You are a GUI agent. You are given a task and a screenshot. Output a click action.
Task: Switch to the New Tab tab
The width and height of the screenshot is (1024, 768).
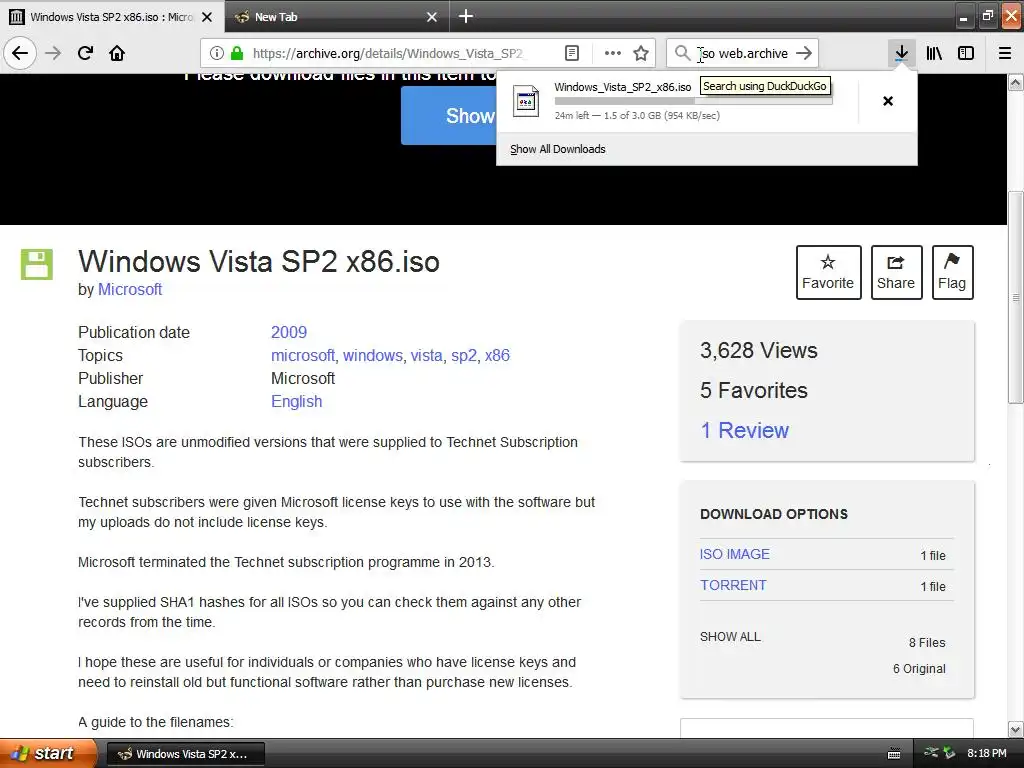click(x=338, y=17)
